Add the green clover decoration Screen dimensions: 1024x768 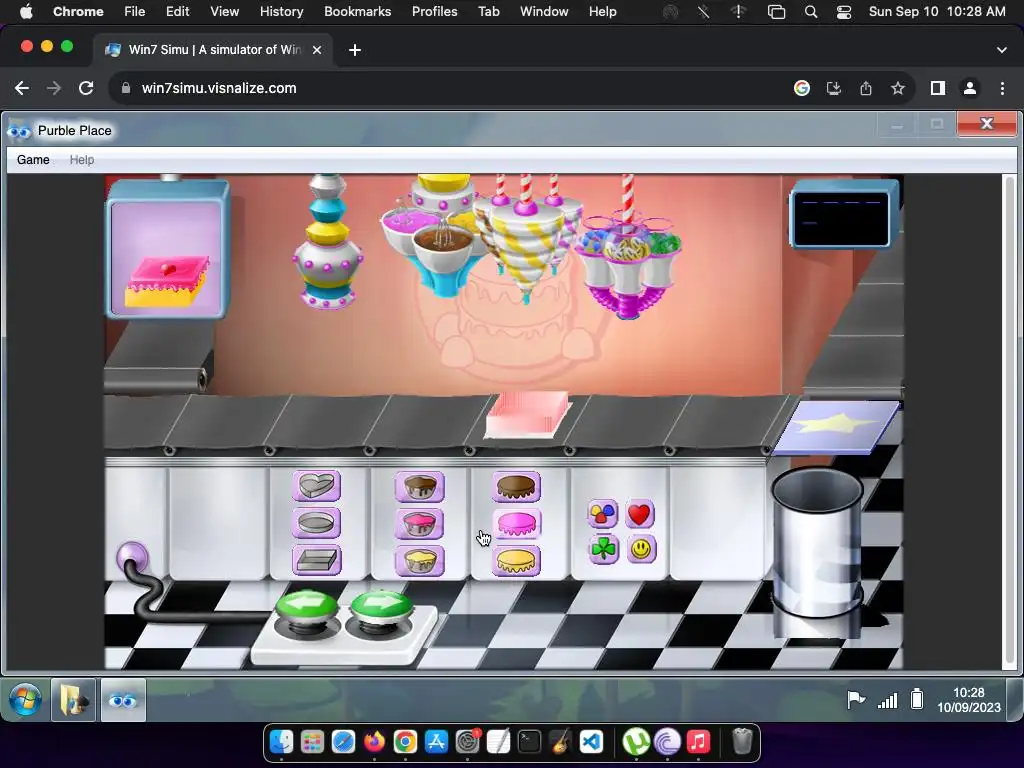pos(602,549)
